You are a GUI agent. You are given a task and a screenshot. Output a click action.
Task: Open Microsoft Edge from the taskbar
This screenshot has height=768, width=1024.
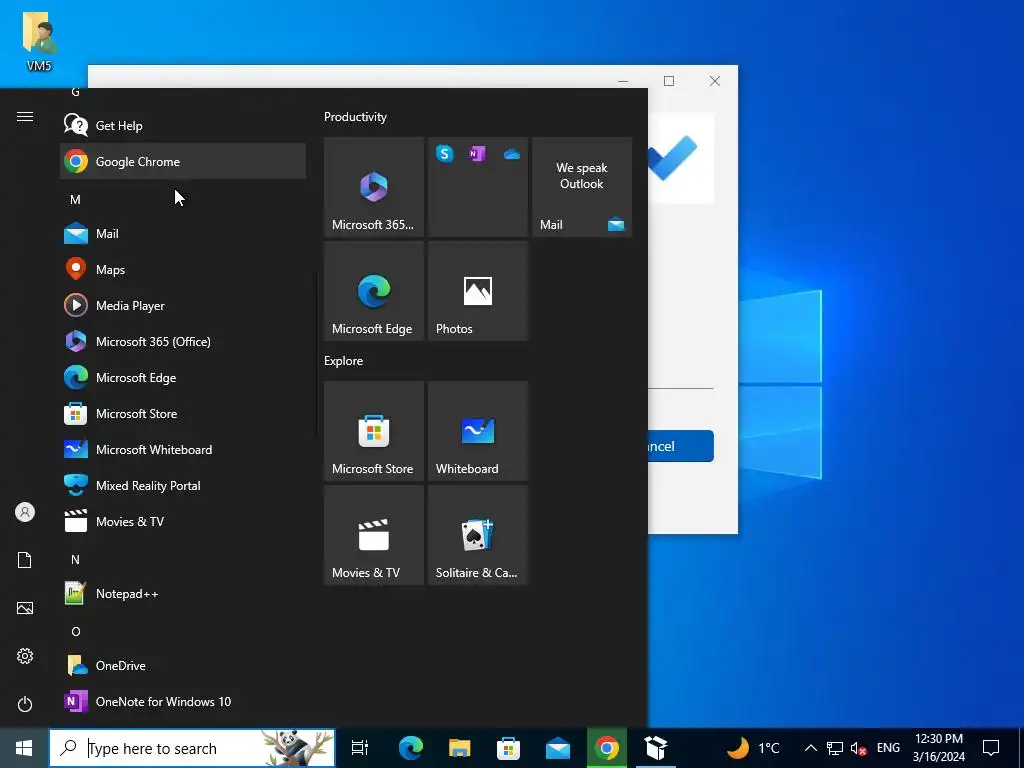(x=411, y=748)
